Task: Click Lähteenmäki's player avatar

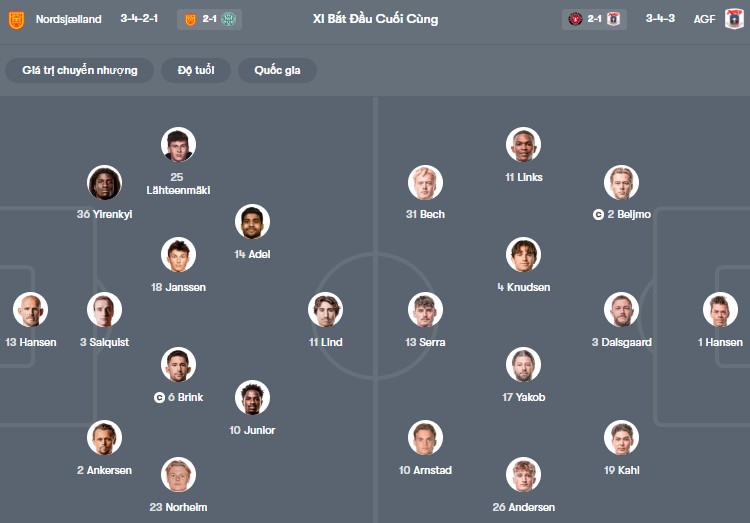Action: click(x=178, y=145)
